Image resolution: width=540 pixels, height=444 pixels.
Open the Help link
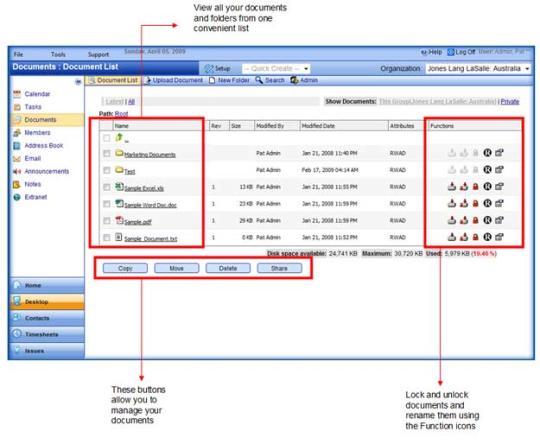click(x=432, y=52)
